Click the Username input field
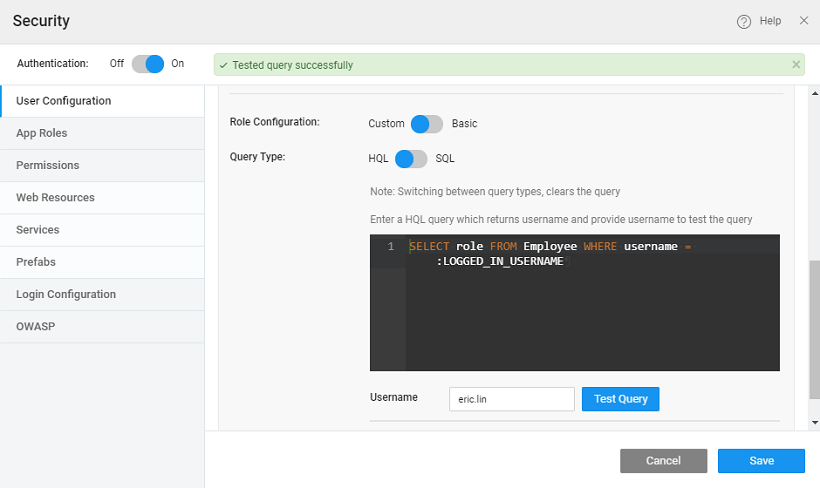 511,399
